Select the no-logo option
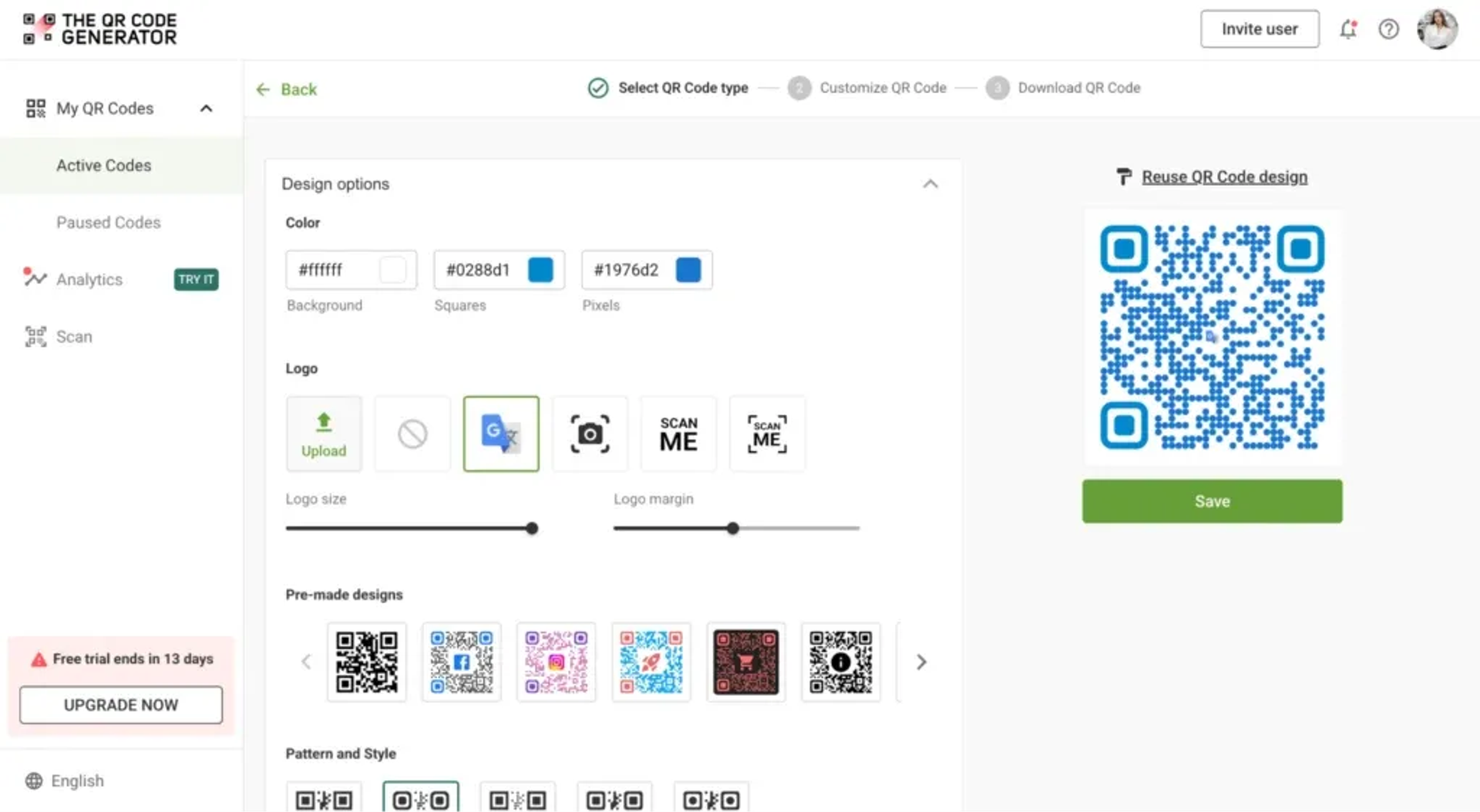Image resolution: width=1480 pixels, height=812 pixels. 412,434
